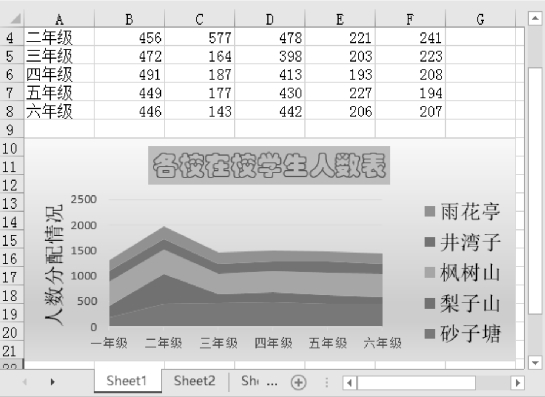The height and width of the screenshot is (397, 545).
Task: Click horizontal scrollbar right arrow
Action: click(518, 383)
